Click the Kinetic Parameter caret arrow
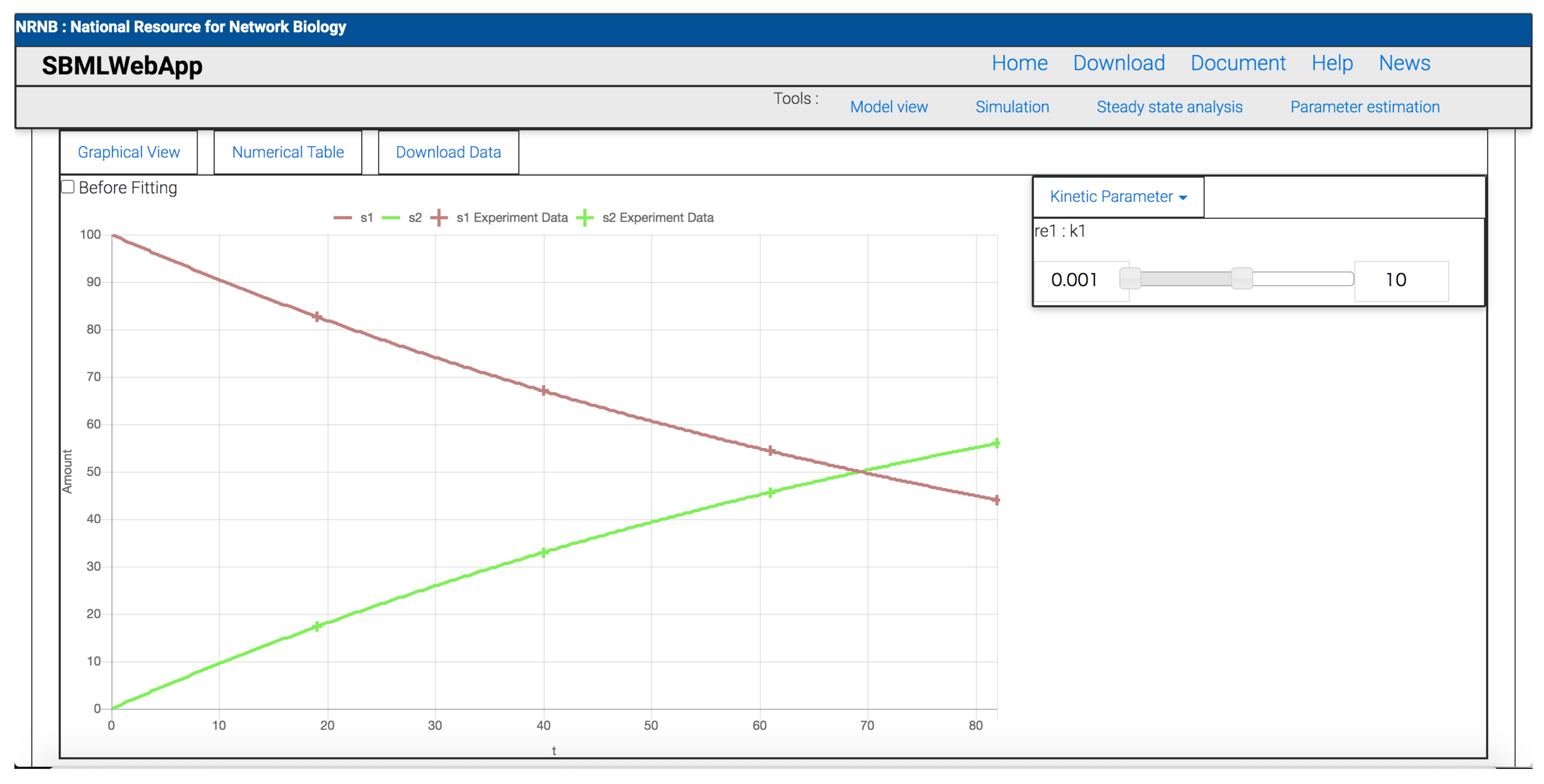This screenshot has width=1544, height=784. coord(1183,198)
